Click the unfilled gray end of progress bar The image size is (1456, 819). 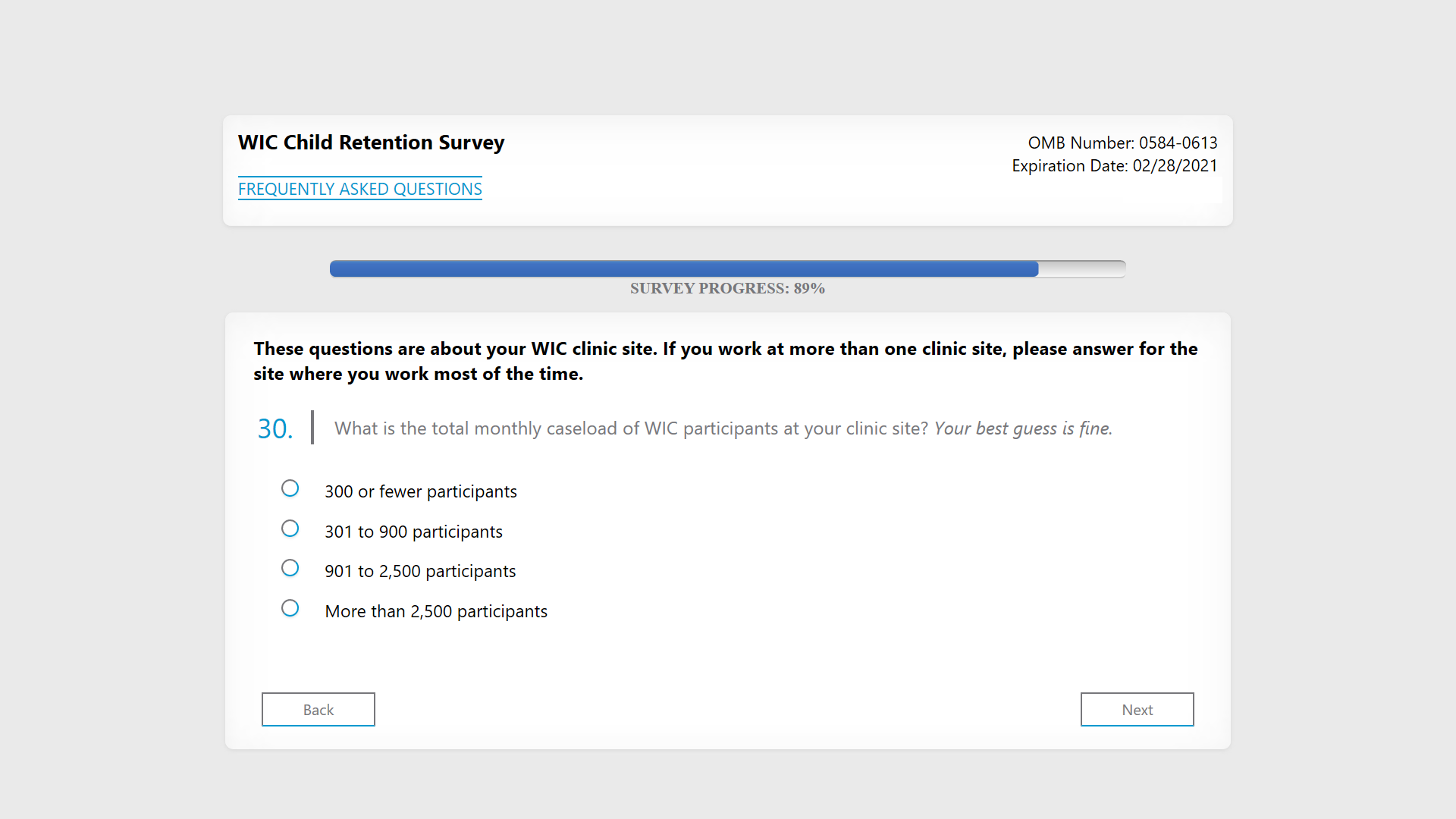[x=1081, y=268]
